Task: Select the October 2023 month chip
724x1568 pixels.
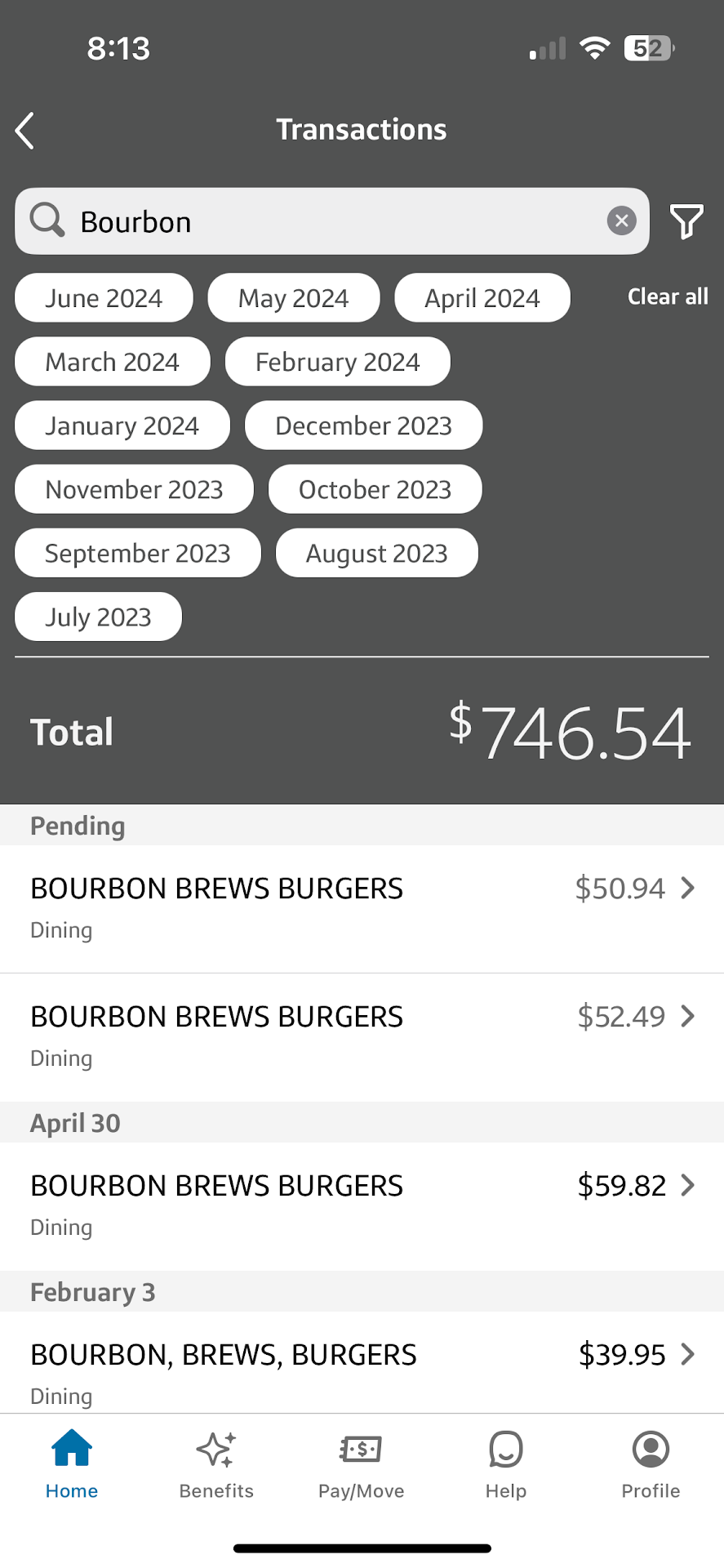Action: 375,489
